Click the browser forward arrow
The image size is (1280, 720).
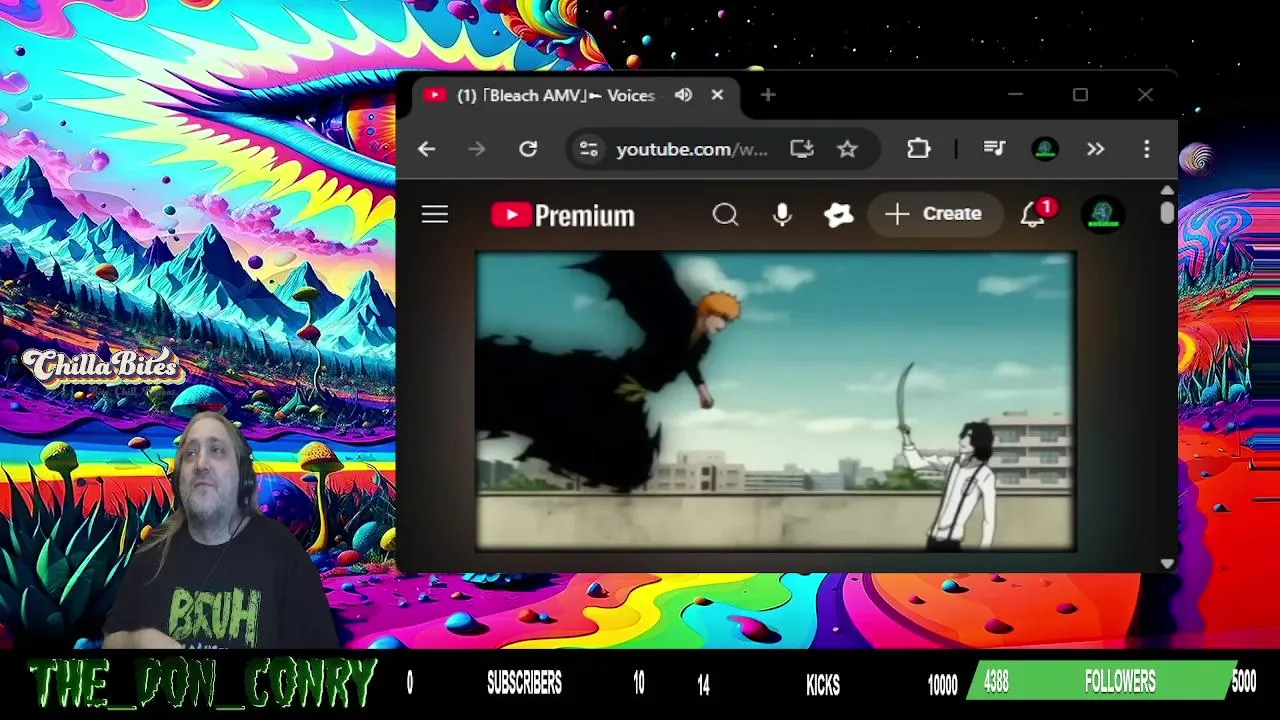click(x=477, y=149)
